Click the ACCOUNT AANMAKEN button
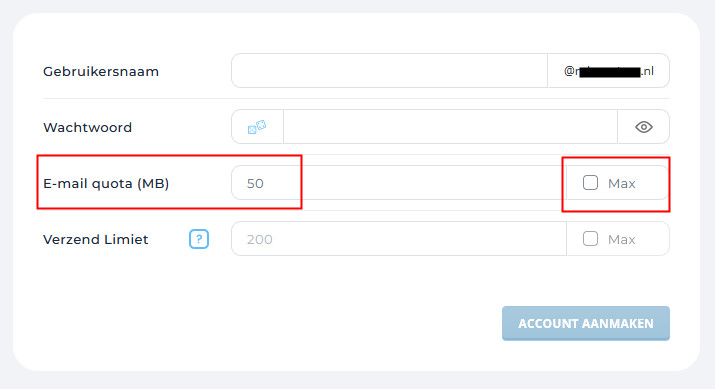The image size is (715, 389). tap(585, 323)
